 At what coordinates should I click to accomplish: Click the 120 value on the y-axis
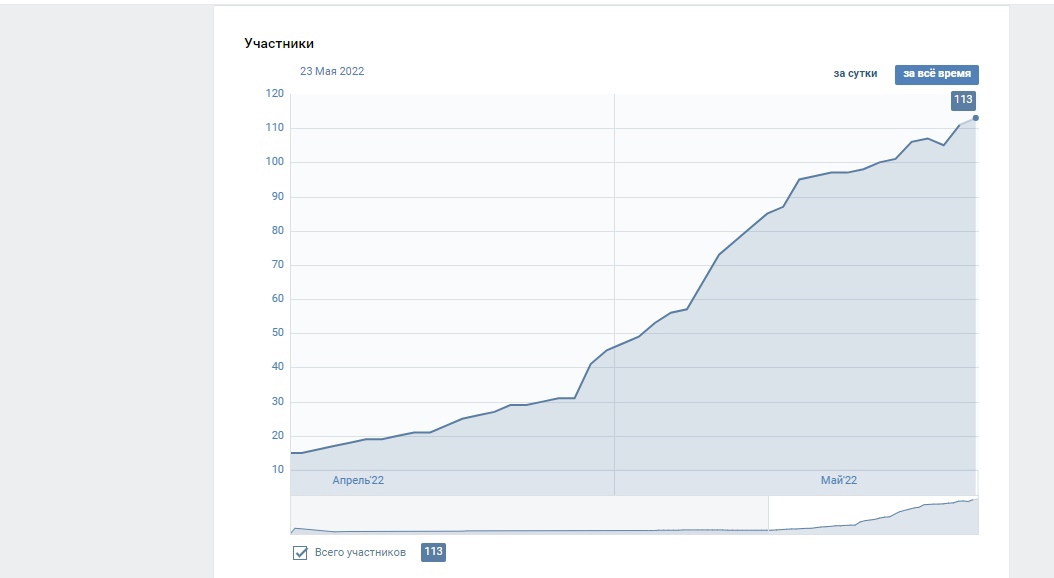(274, 94)
